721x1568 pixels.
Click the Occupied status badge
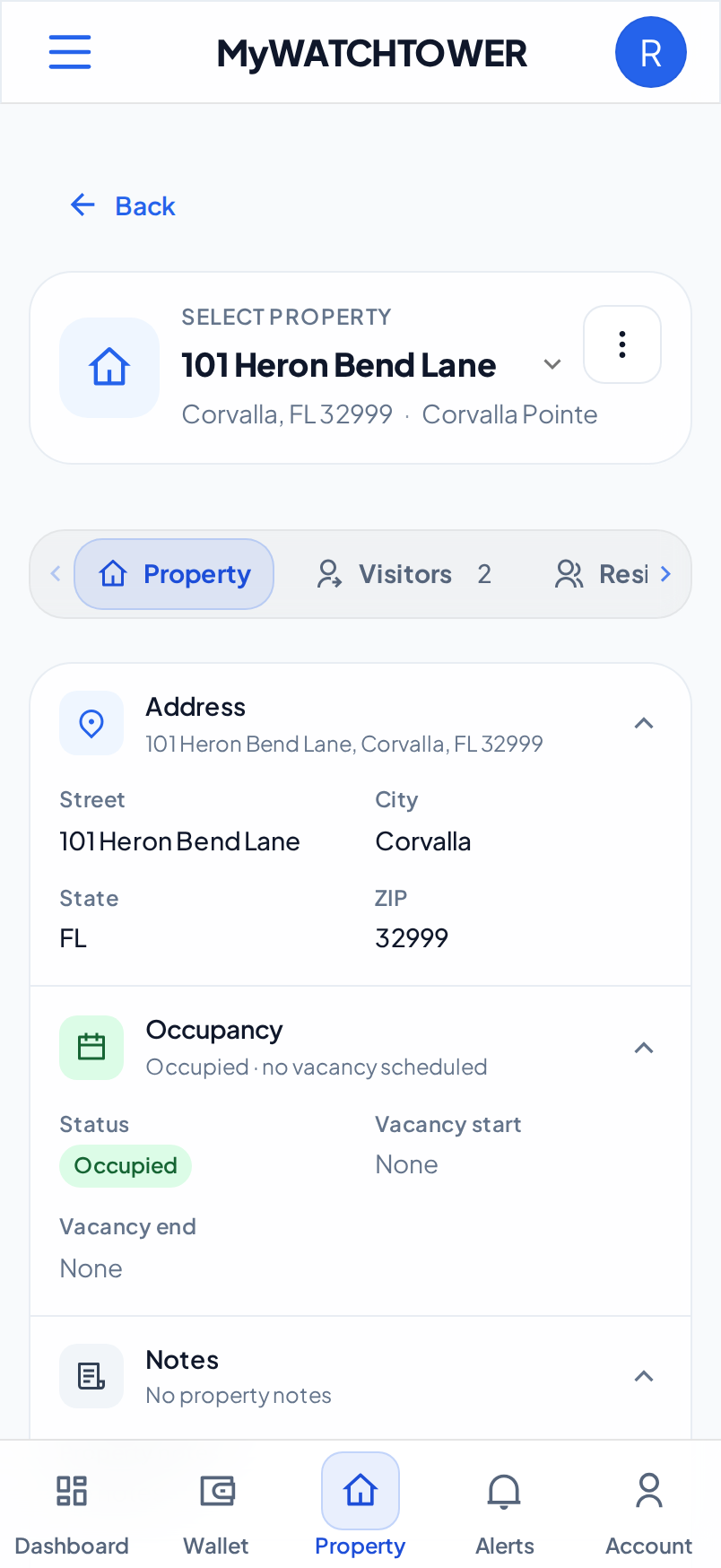126,1166
